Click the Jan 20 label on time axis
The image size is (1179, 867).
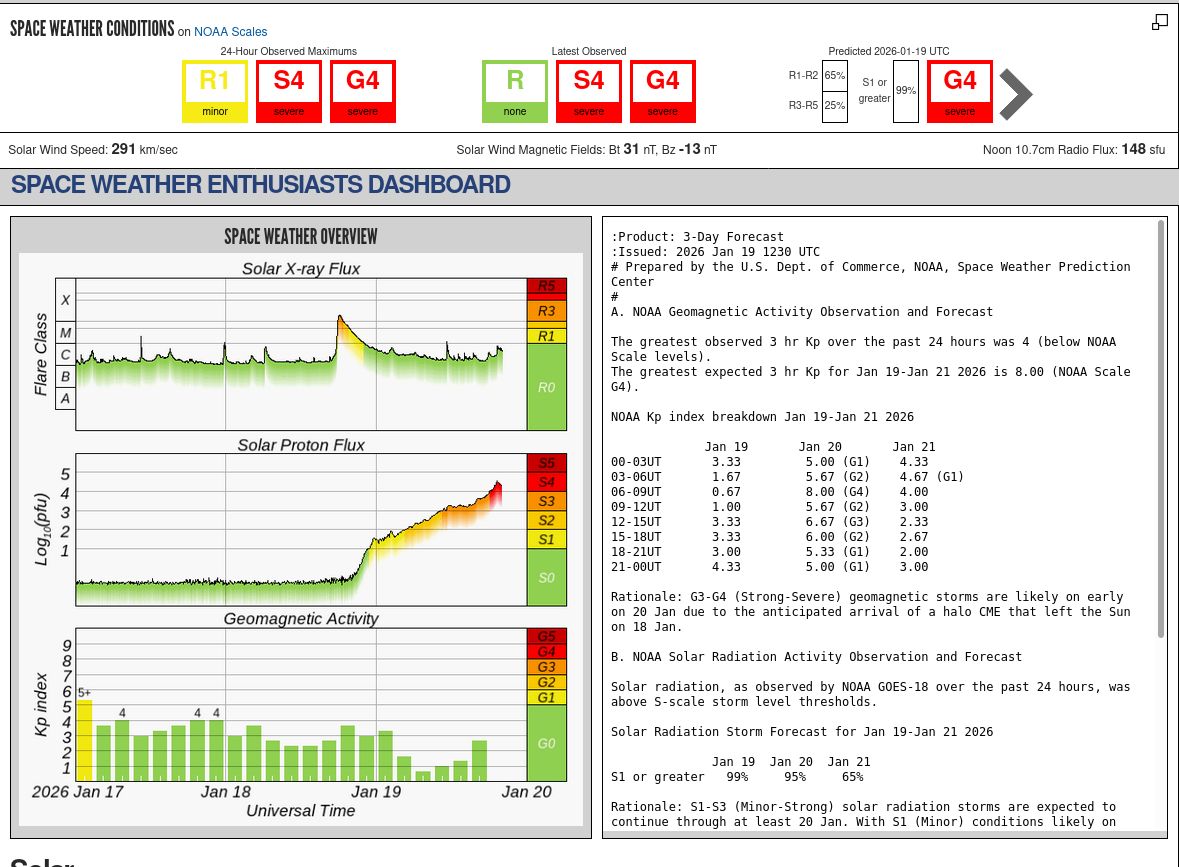point(526,792)
